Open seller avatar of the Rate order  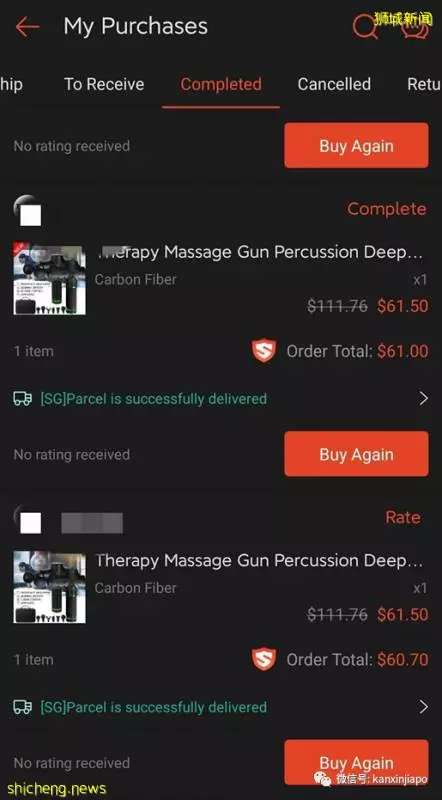point(27,519)
